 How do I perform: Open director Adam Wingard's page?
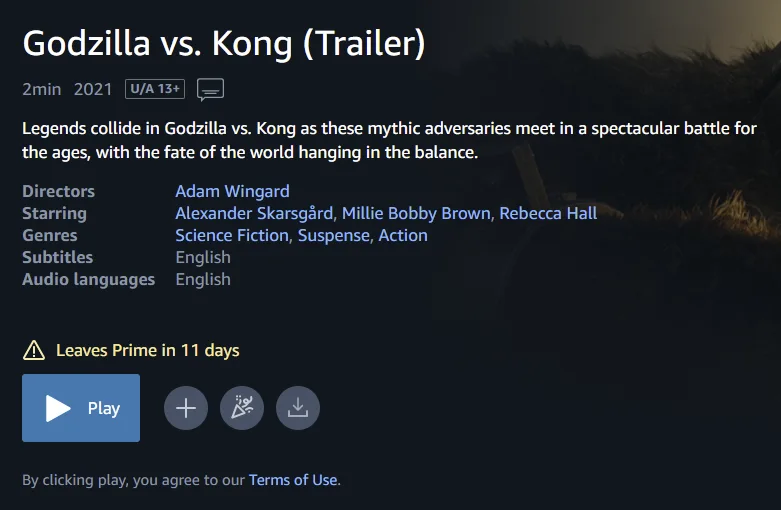point(232,191)
